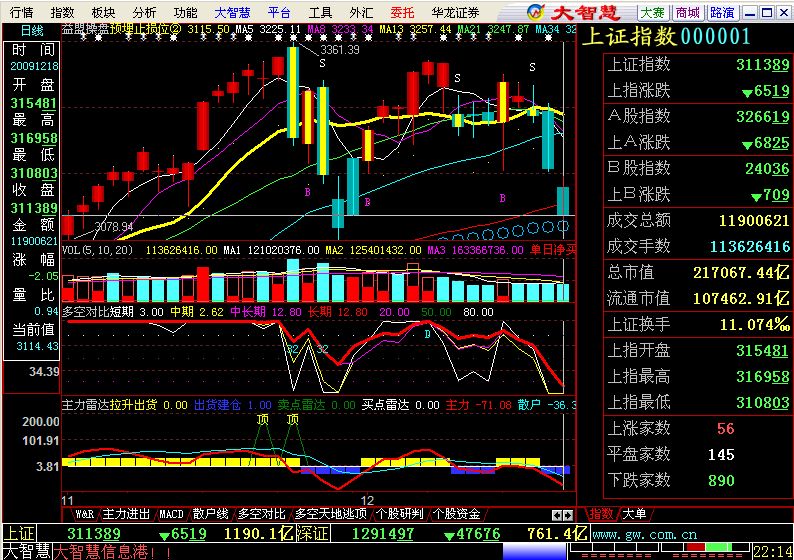Viewport: 794px width, 560px height.
Task: Click the date 20091218 in info panel
Action: tap(34, 66)
